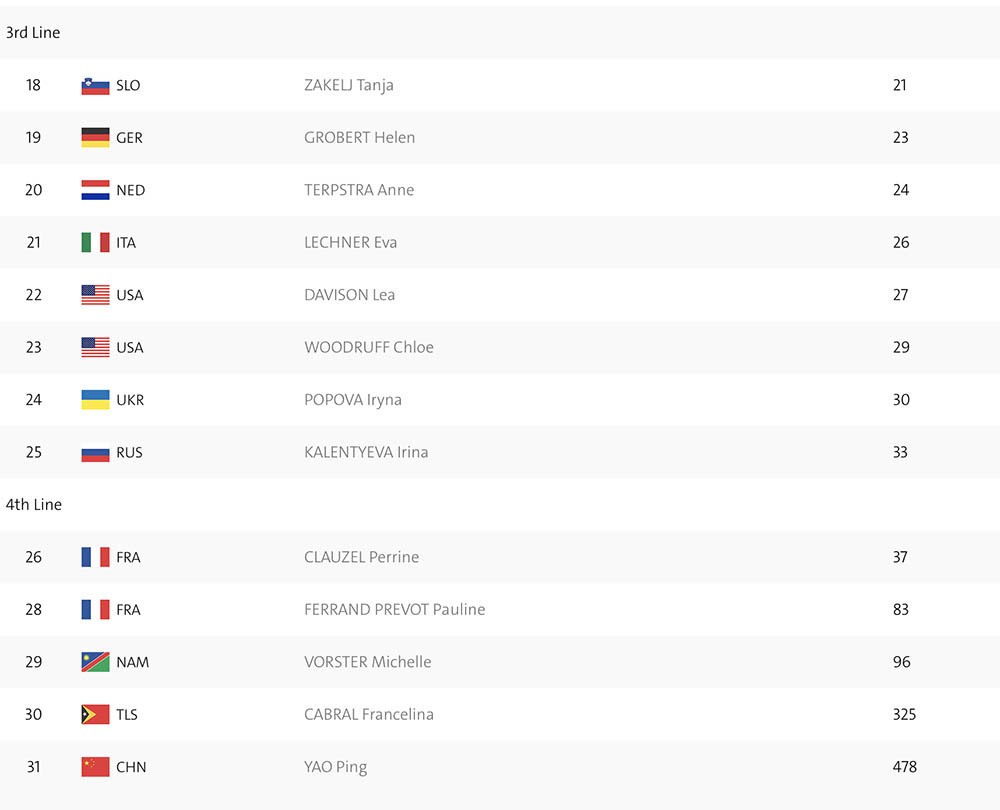Click the Netherlands flag icon
1000x810 pixels.
point(95,190)
